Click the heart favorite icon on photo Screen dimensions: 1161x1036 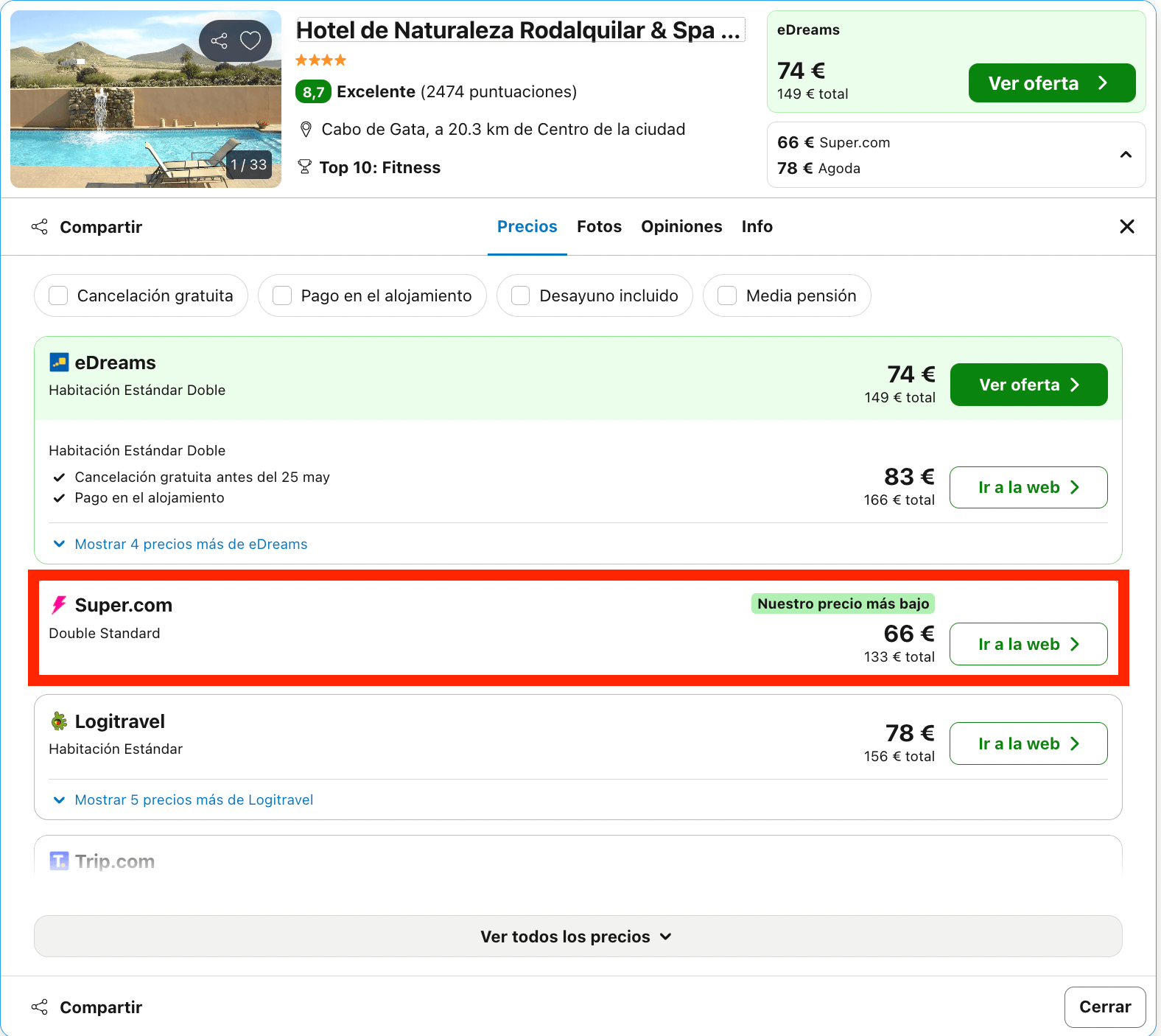[x=250, y=41]
